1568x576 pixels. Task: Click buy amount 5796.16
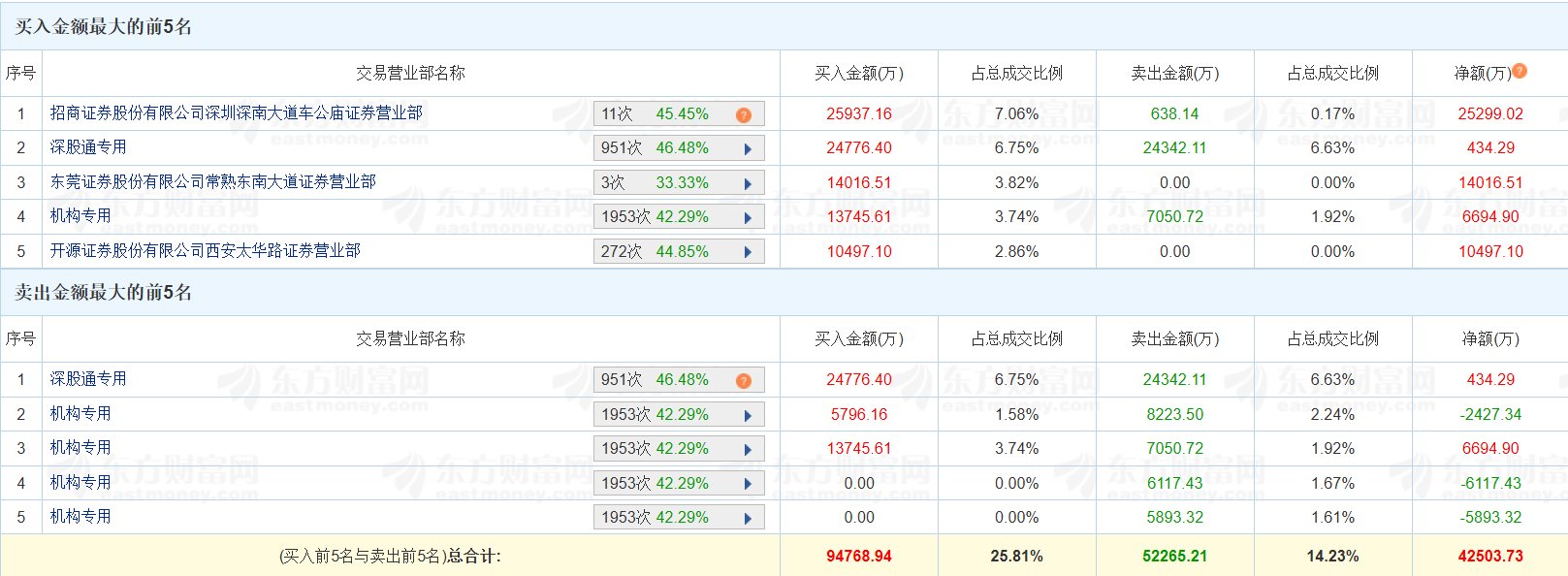point(859,414)
